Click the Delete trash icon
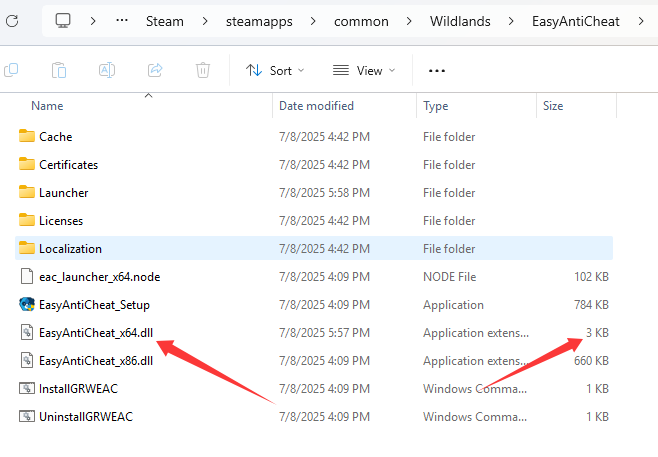Viewport: 658px width, 457px height. [x=203, y=70]
